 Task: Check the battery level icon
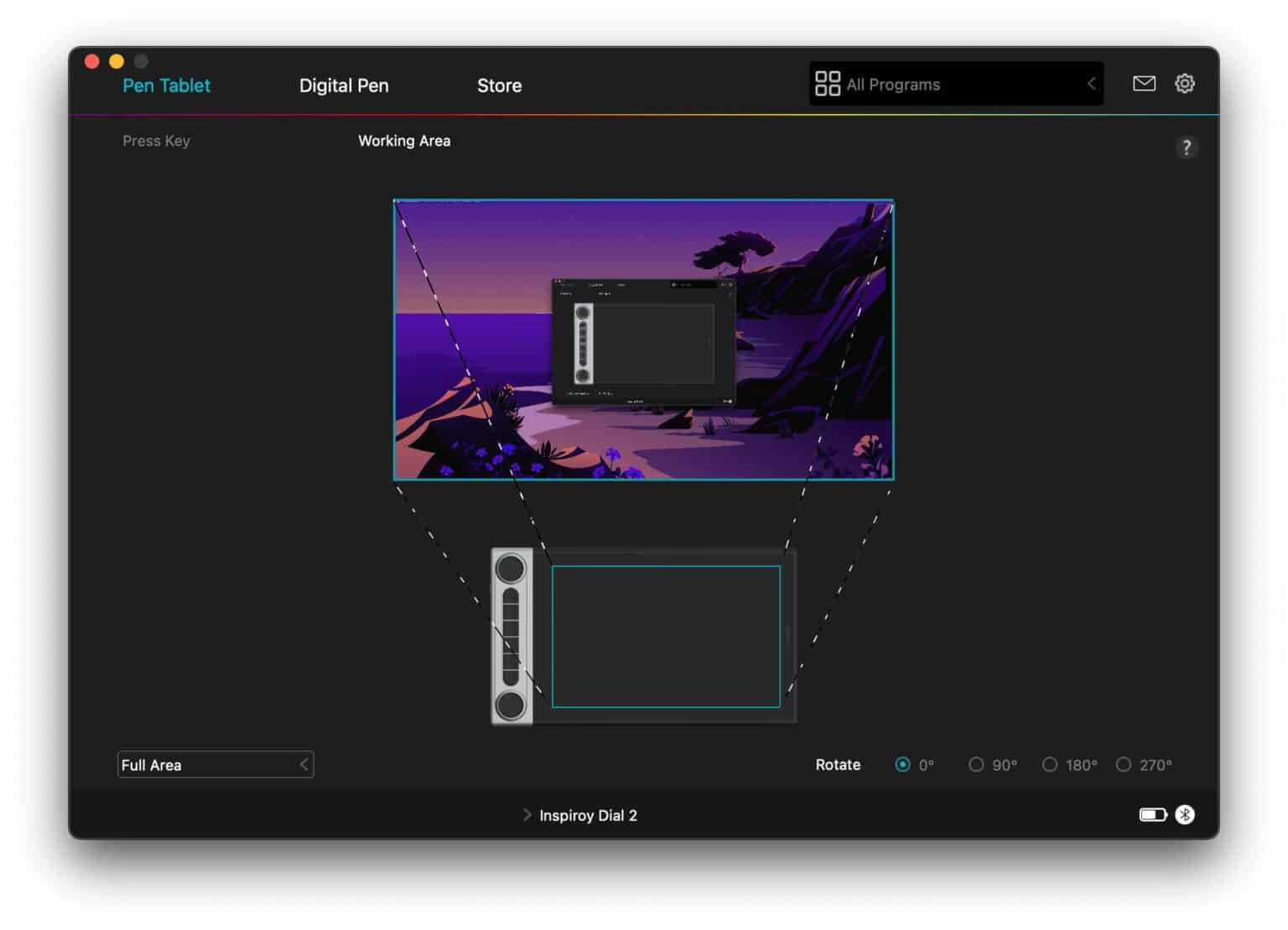tap(1152, 814)
